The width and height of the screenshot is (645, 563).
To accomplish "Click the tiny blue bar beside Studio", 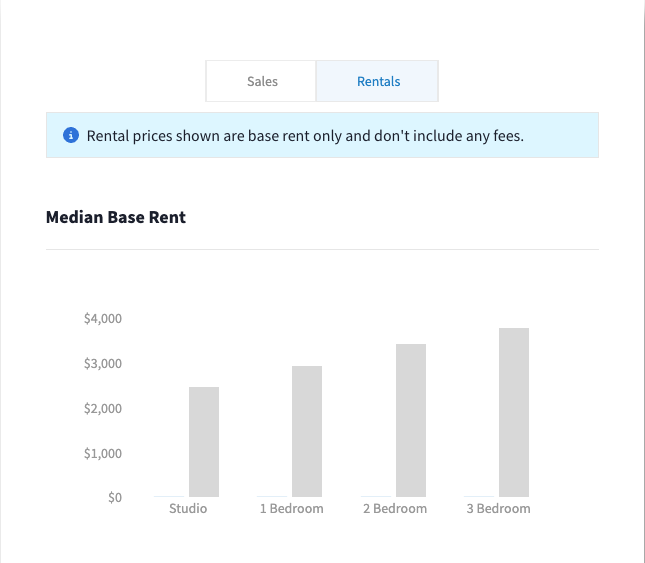I will (x=169, y=496).
